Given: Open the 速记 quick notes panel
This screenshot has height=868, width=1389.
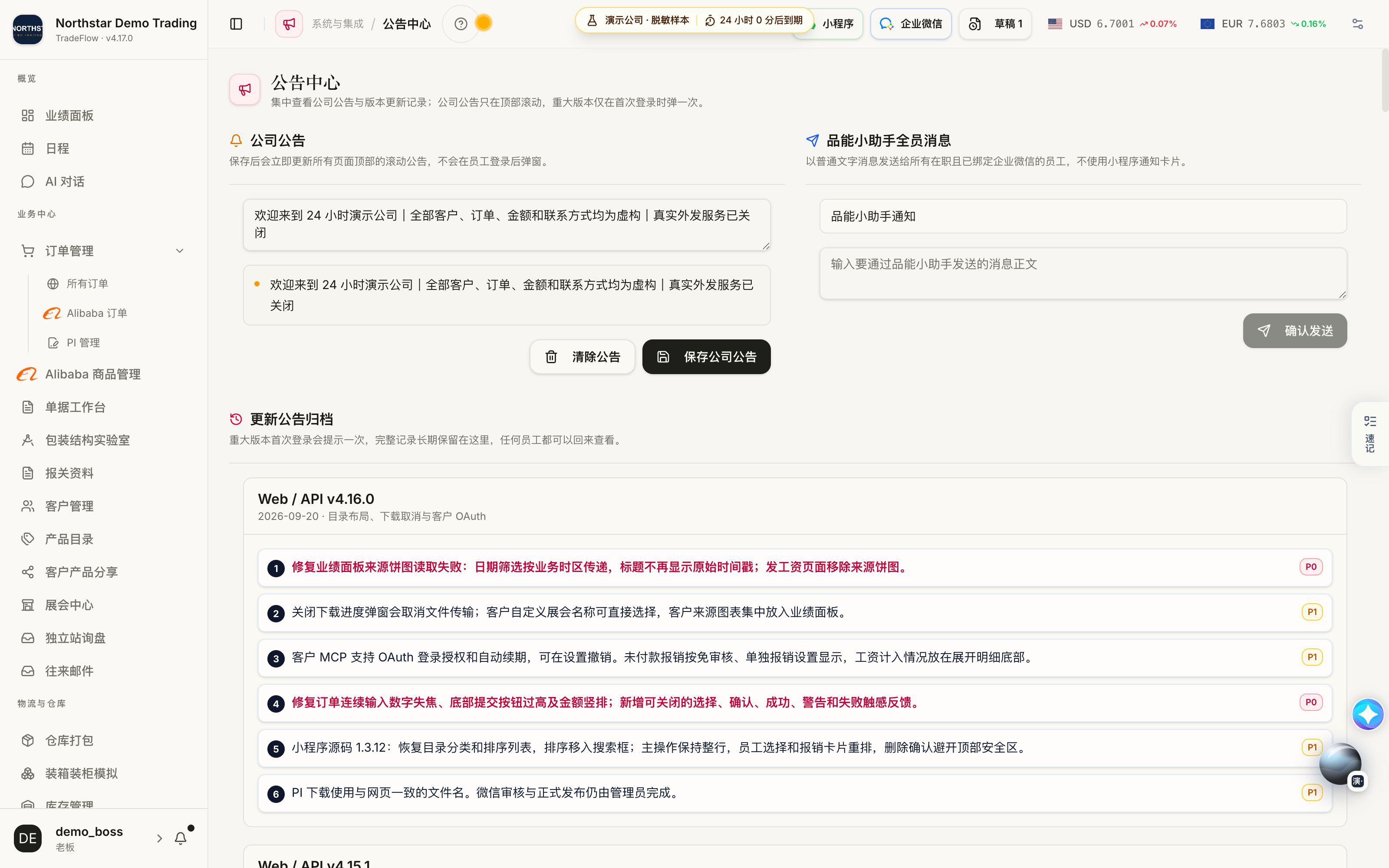Looking at the screenshot, I should coord(1370,434).
